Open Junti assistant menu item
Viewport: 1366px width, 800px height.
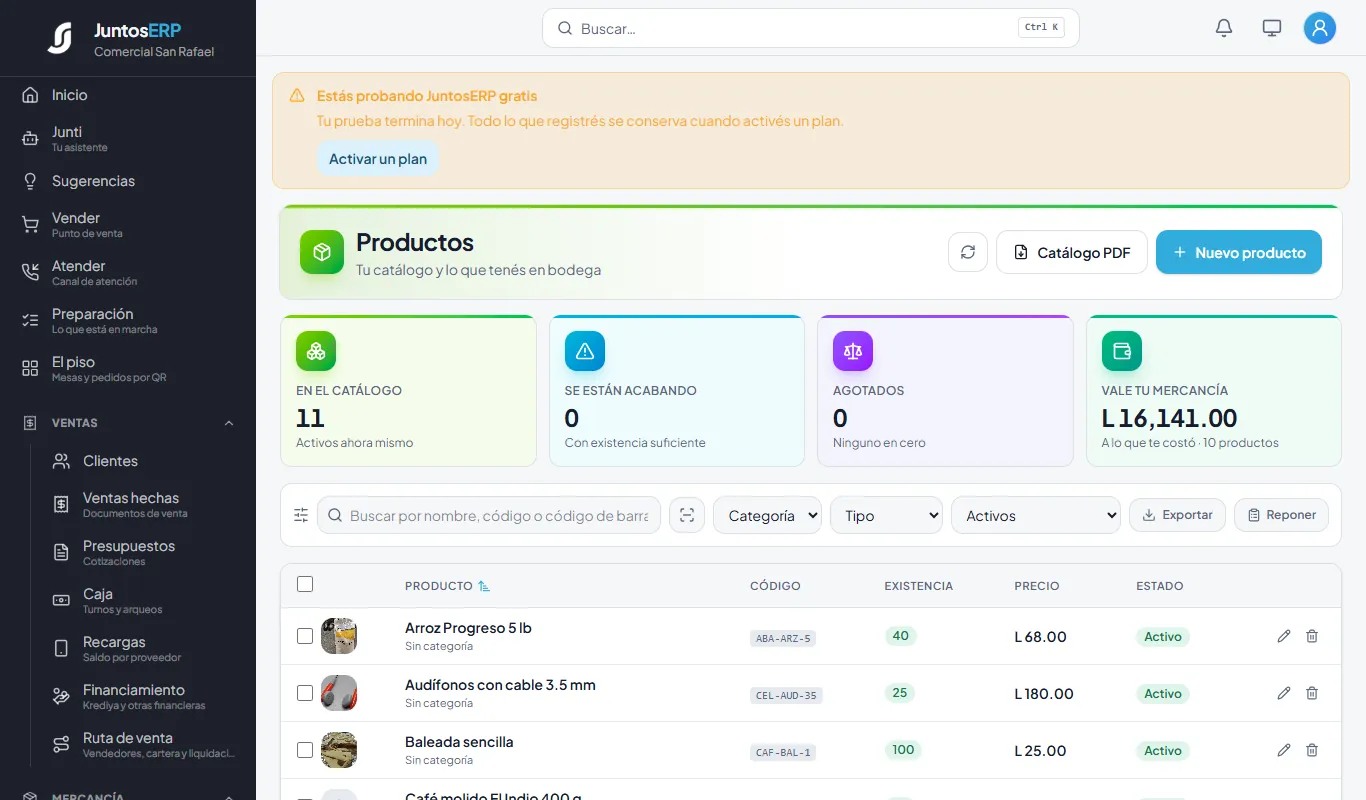(128, 138)
